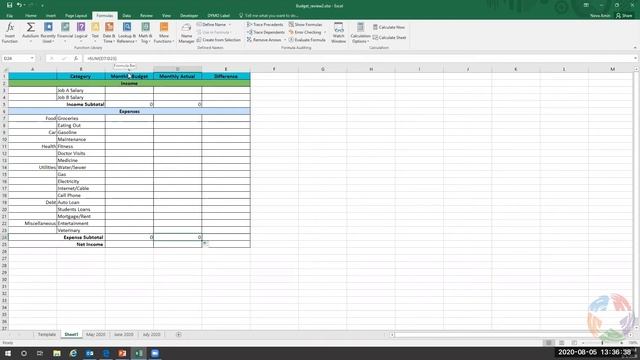This screenshot has width=640, height=360.
Task: Click Calculate Sheet
Action: [389, 38]
